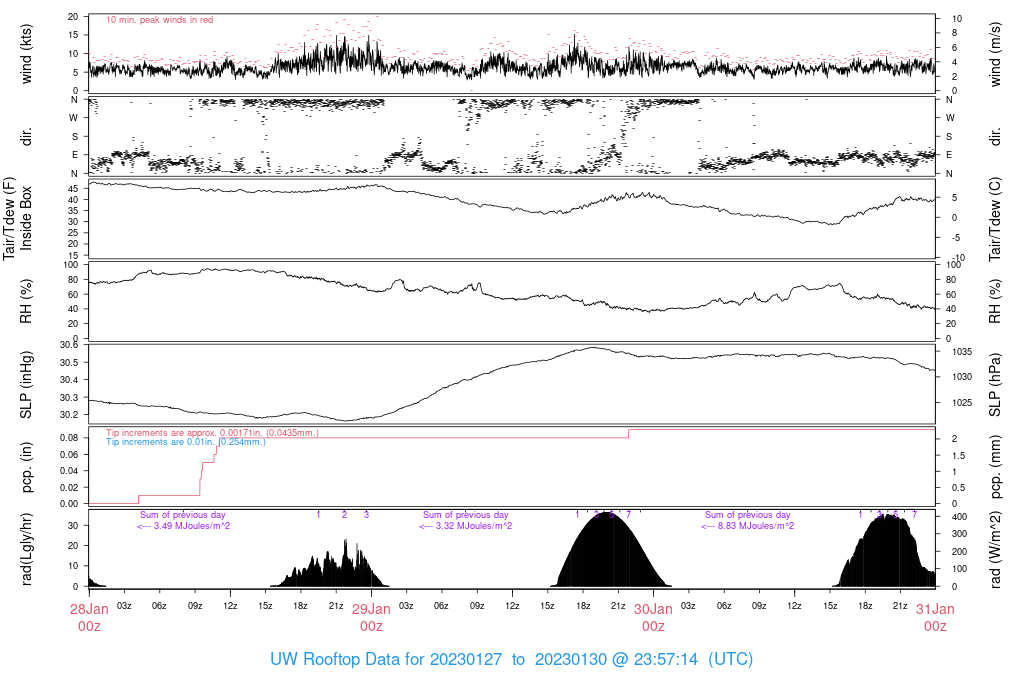Select the 'wind (m/s)' axis label
The height and width of the screenshot is (700, 1024).
[x=995, y=54]
